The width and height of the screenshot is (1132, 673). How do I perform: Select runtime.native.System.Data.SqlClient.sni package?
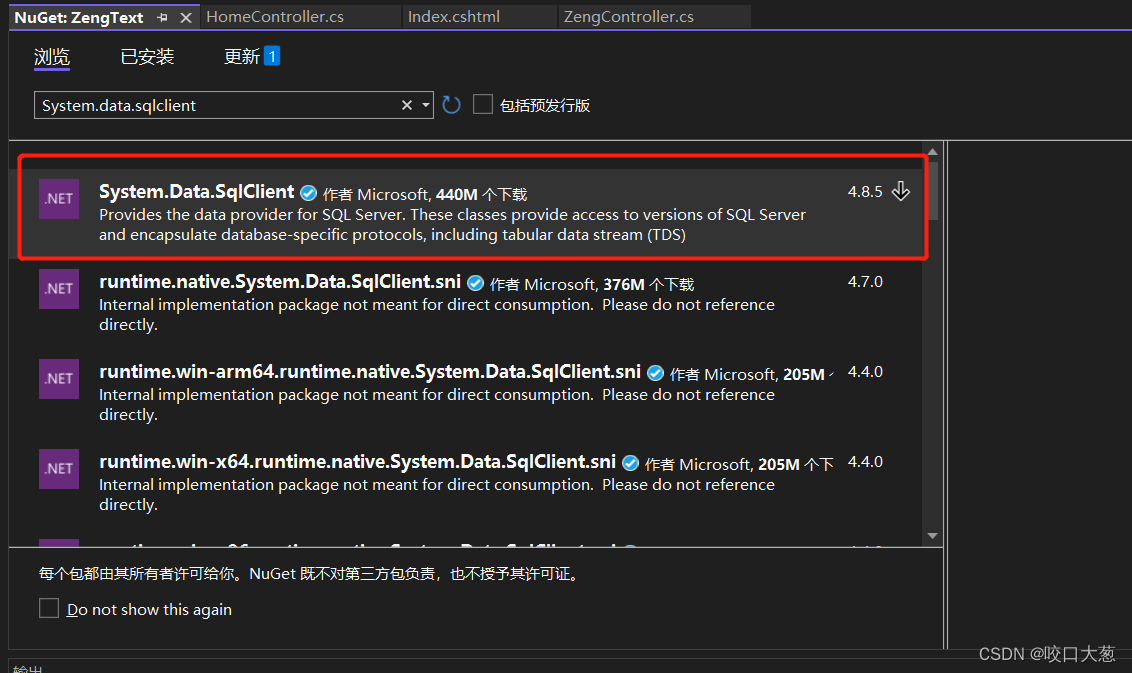click(279, 282)
